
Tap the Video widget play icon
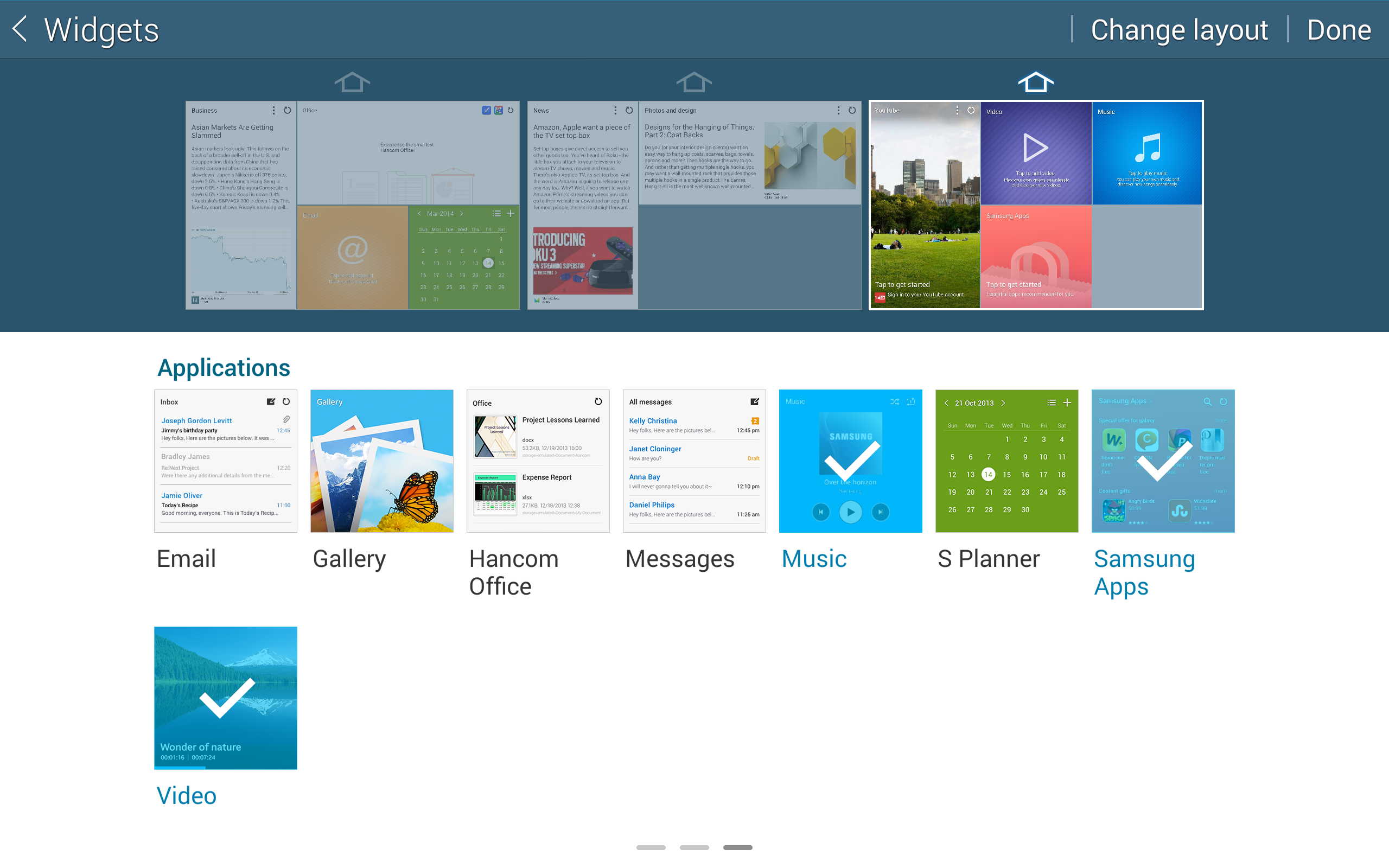1035,148
